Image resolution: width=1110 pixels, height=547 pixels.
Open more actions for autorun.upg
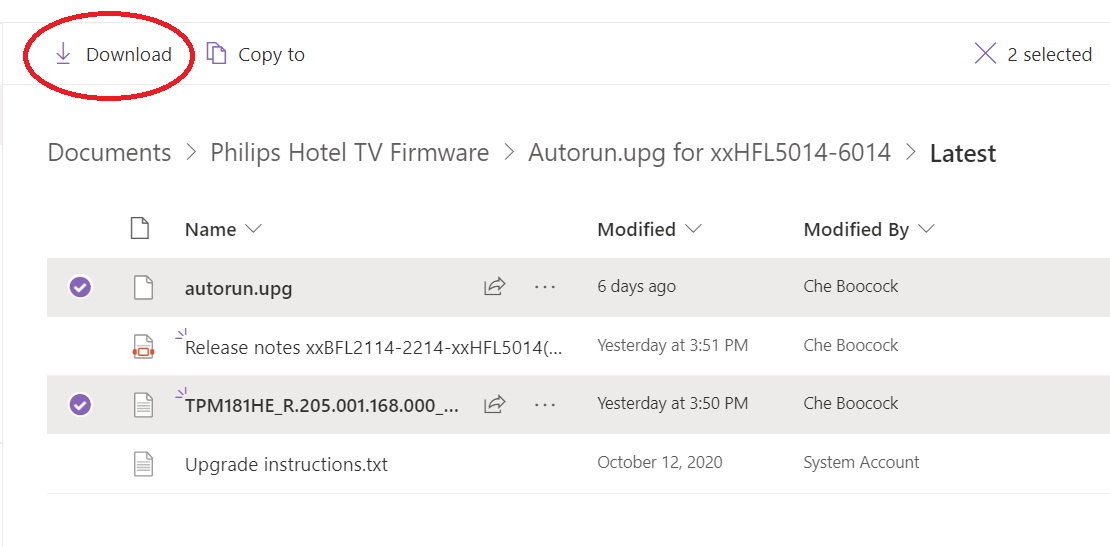(x=544, y=287)
